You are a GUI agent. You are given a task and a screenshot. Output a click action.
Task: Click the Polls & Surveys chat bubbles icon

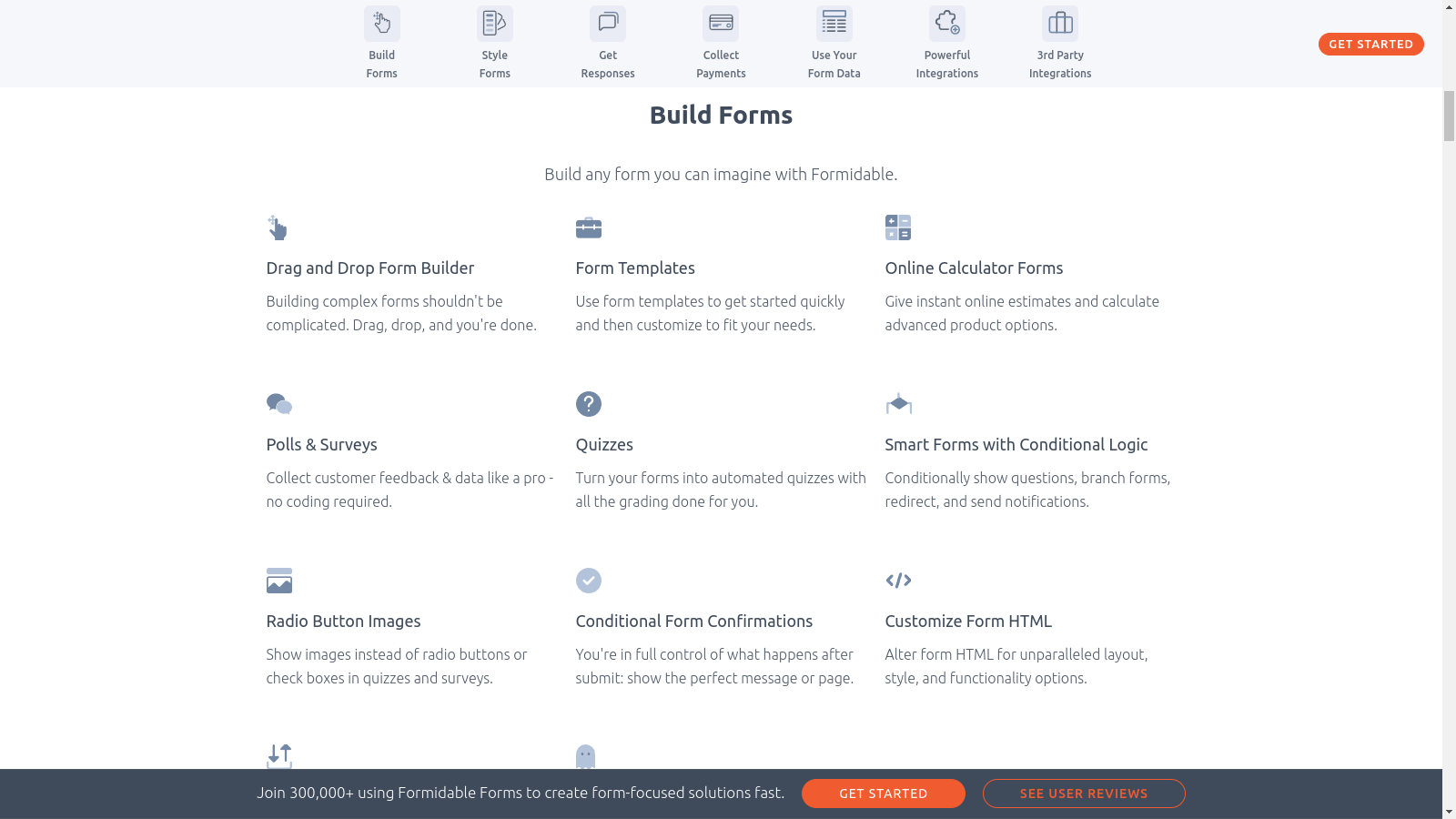[x=279, y=404]
